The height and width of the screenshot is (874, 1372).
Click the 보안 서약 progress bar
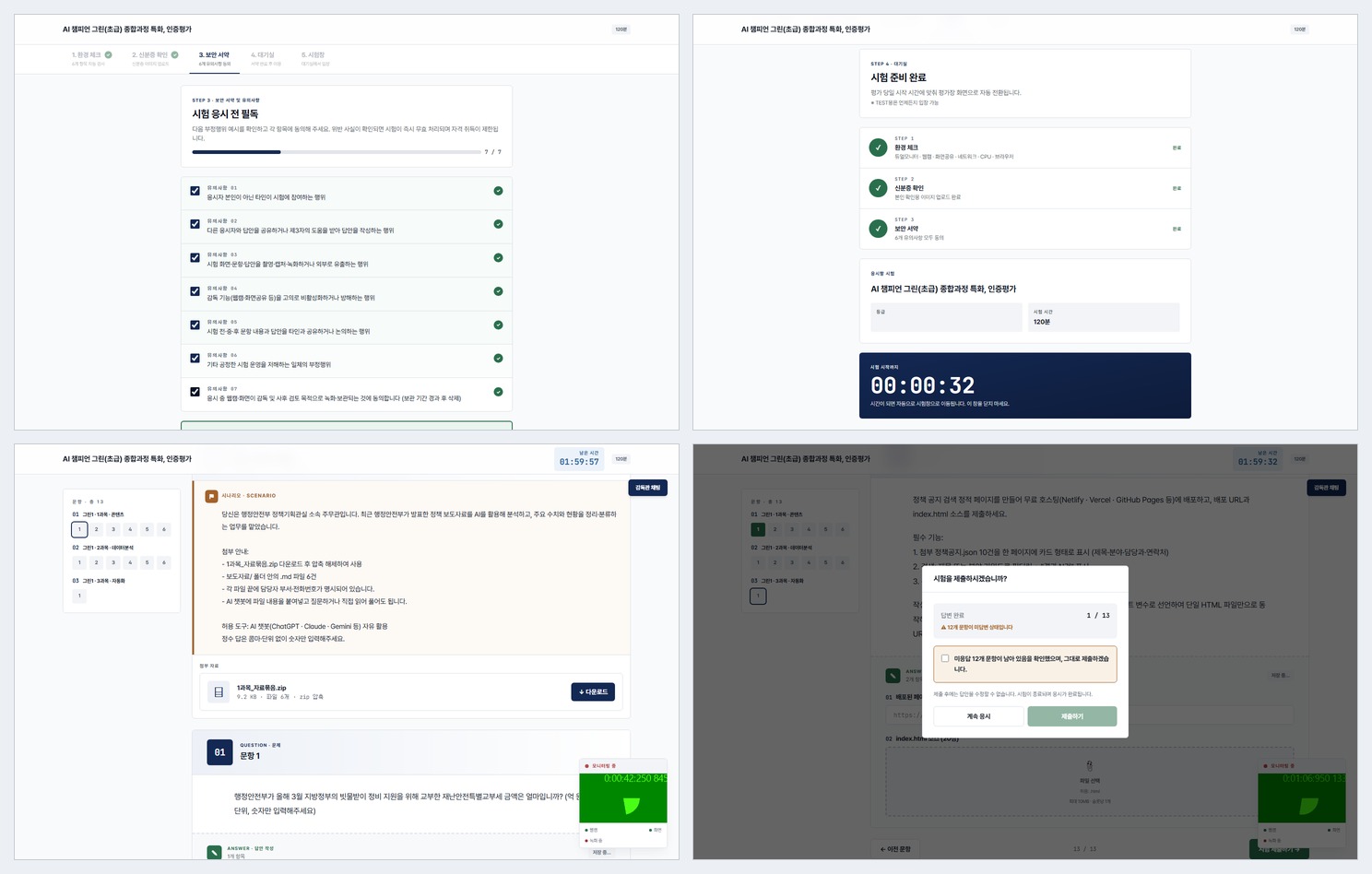337,152
